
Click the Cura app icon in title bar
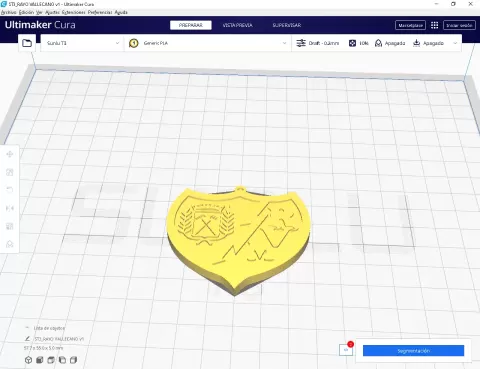point(4,4)
